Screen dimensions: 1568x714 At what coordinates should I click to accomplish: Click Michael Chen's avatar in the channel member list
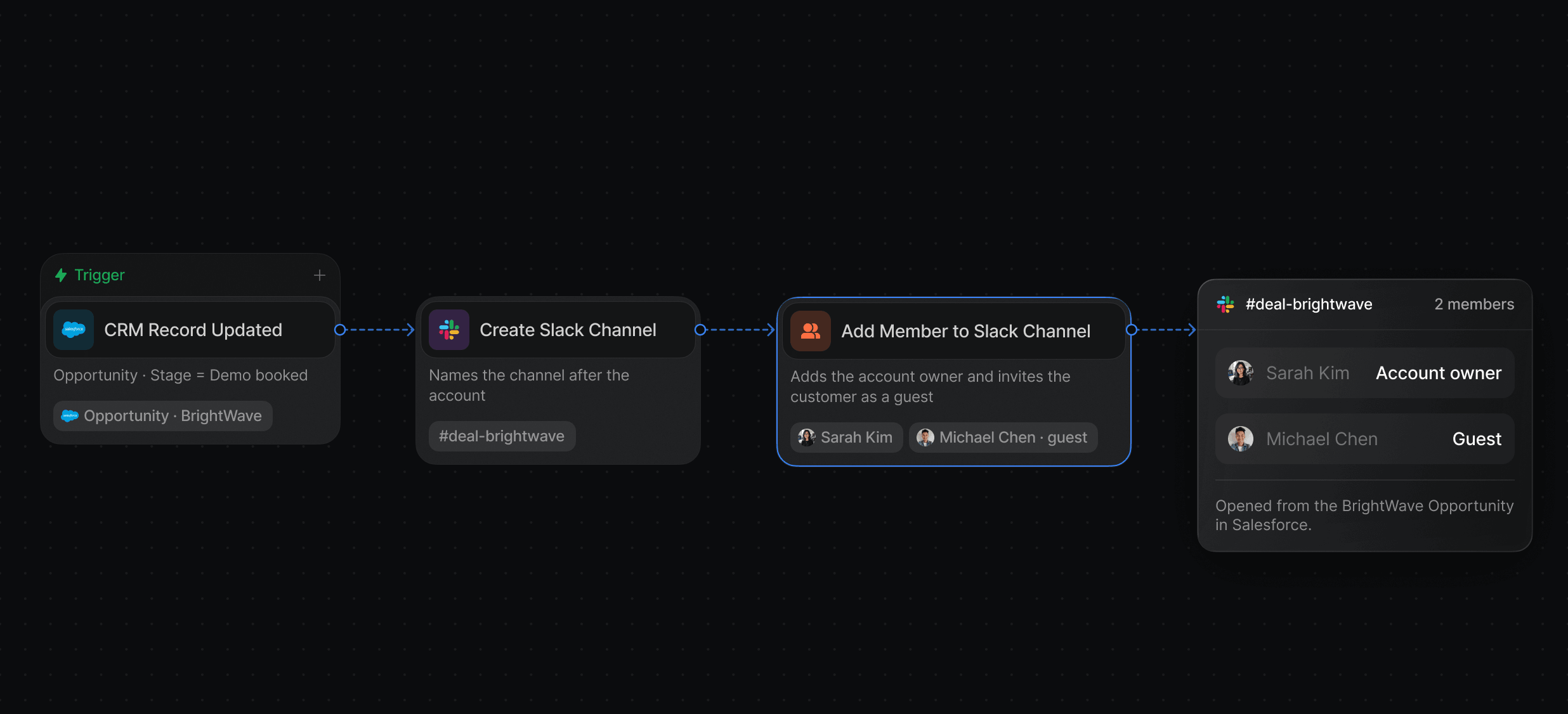click(1241, 439)
